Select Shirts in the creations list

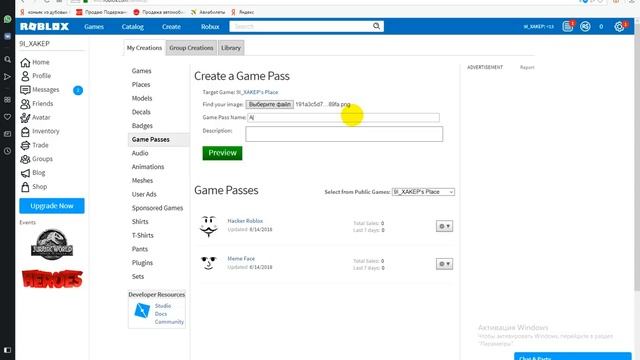click(140, 222)
